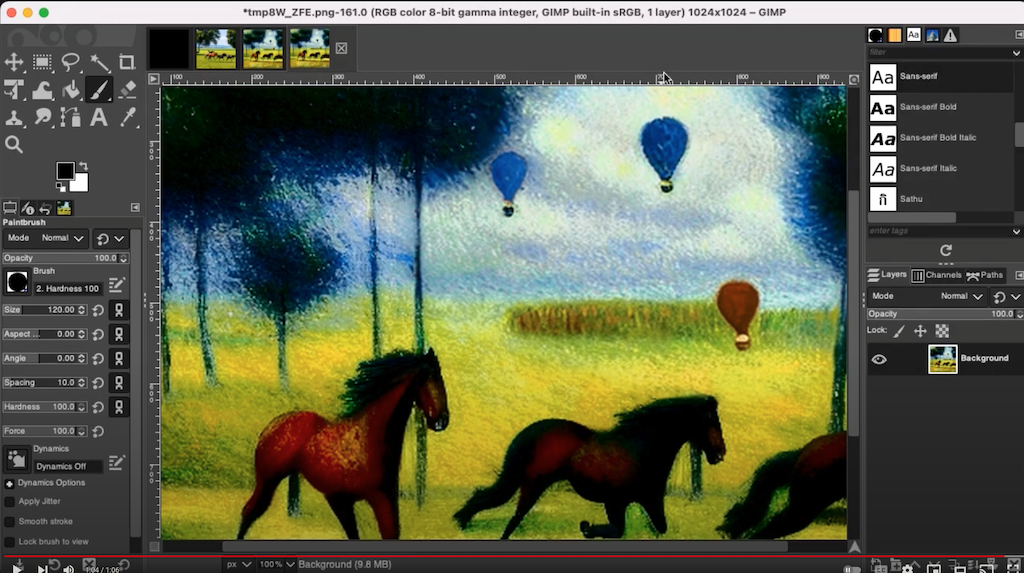The height and width of the screenshot is (573, 1024).
Task: Toggle lock pixels brush icon
Action: pyautogui.click(x=899, y=331)
